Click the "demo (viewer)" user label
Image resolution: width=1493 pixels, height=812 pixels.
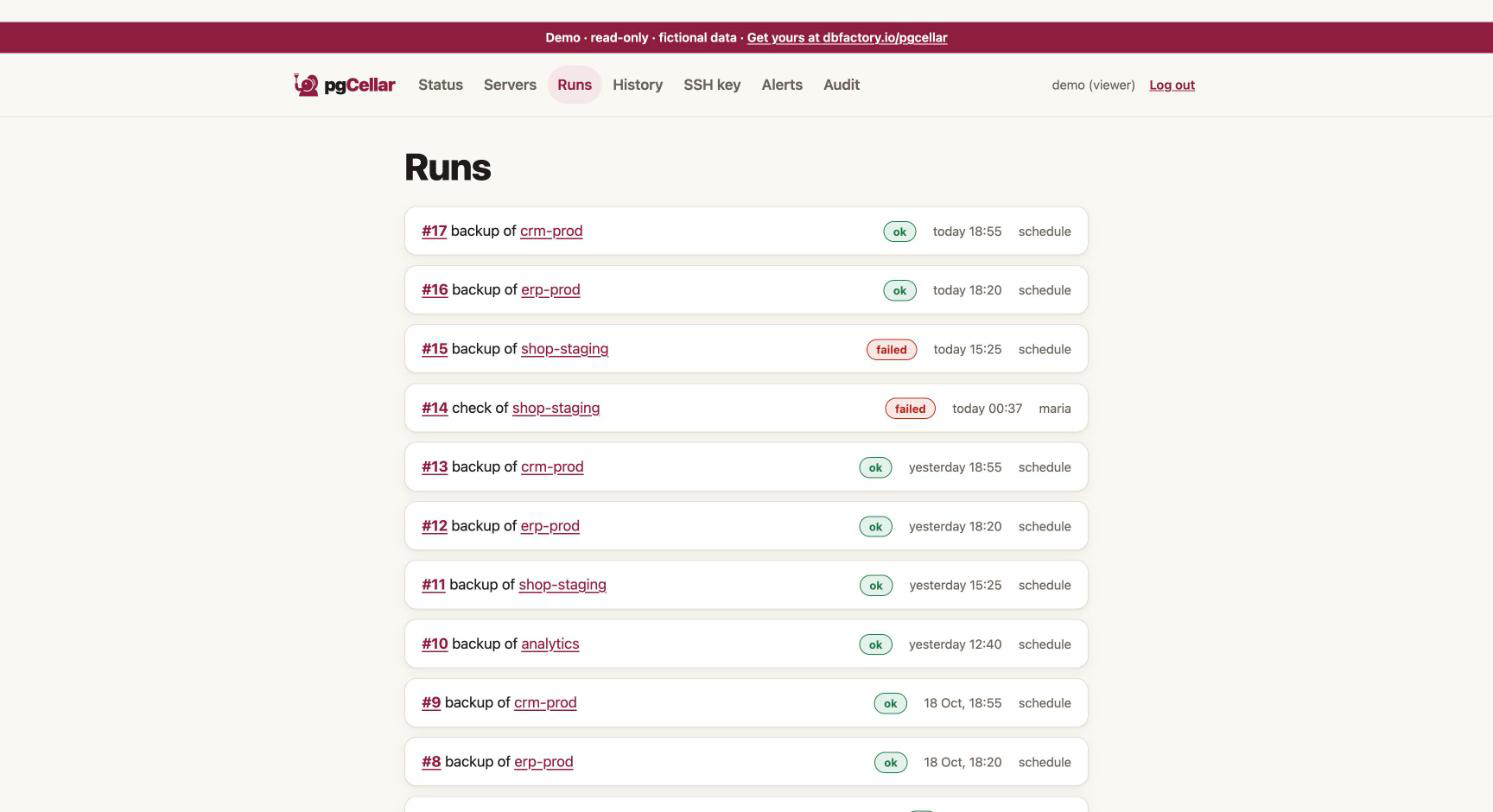(x=1093, y=85)
